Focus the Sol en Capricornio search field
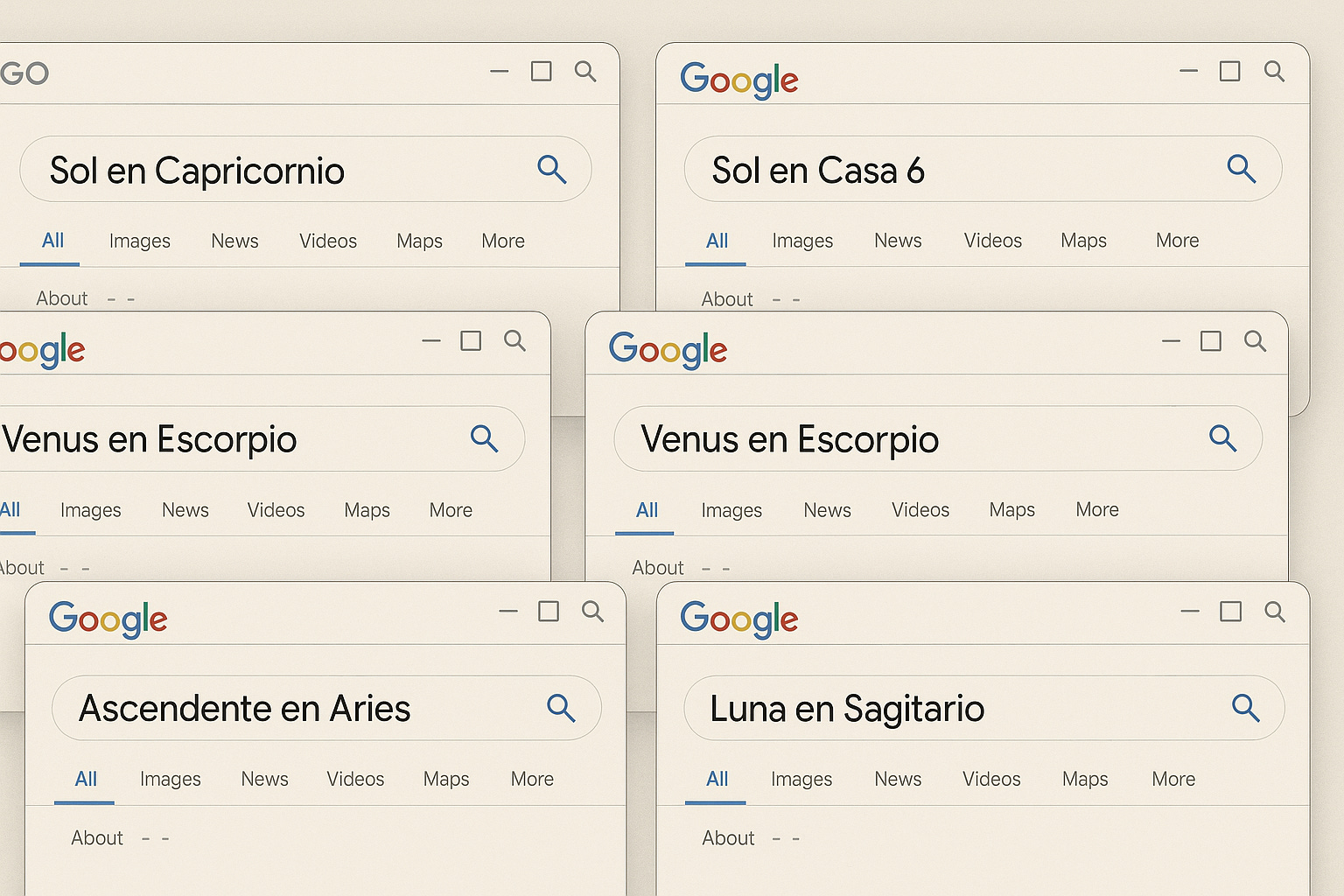Screen dimensions: 1344x896 [x=305, y=169]
